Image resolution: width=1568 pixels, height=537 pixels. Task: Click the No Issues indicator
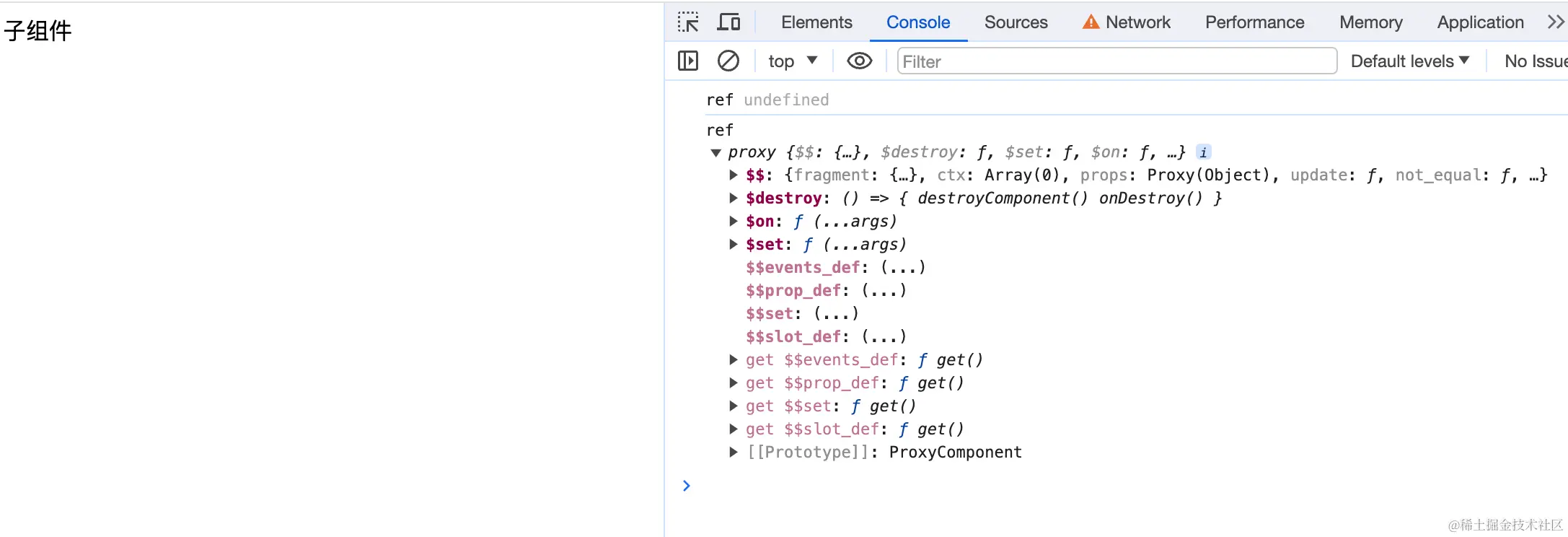1536,61
